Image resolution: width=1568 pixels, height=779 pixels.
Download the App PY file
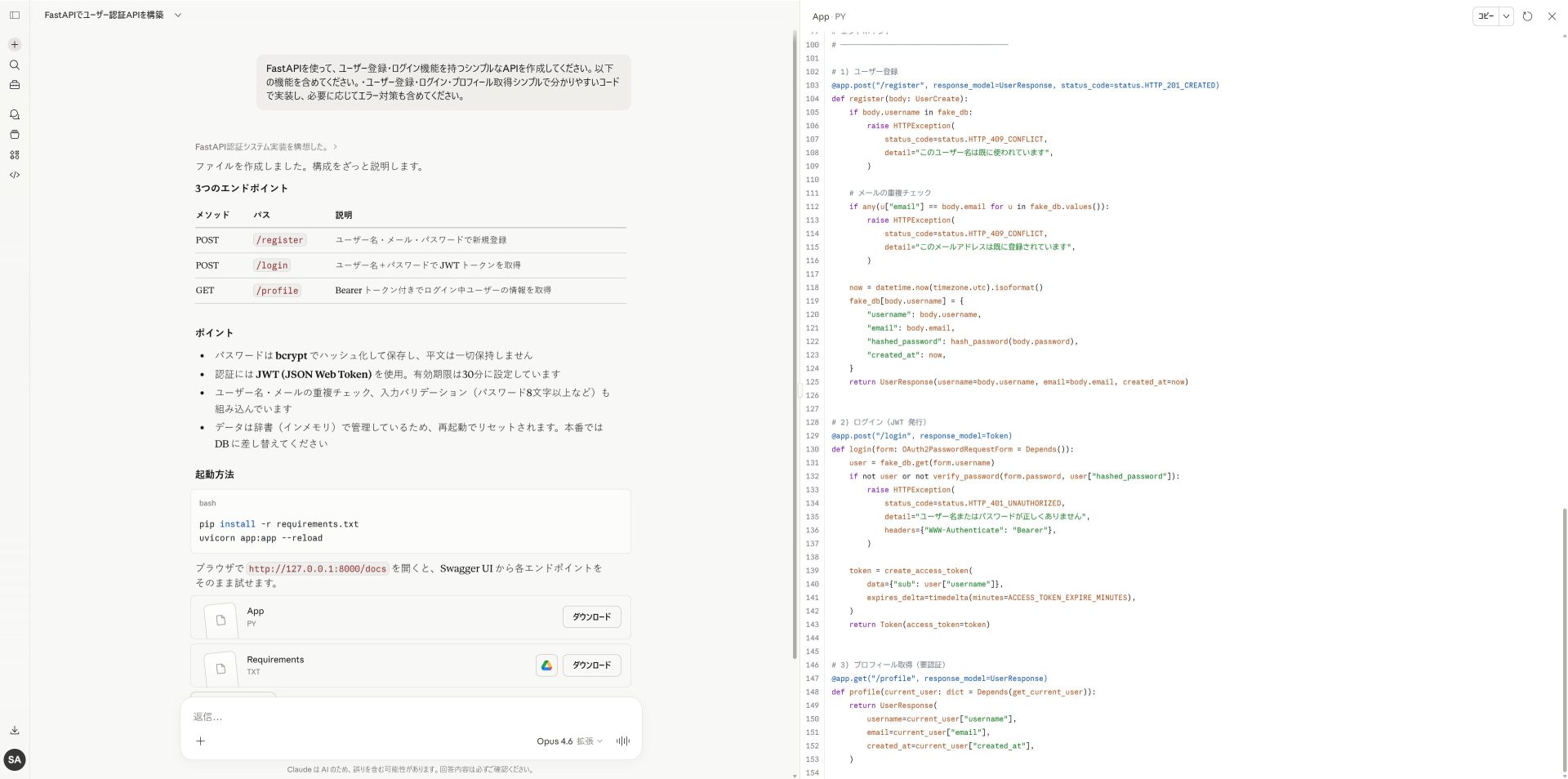[x=591, y=617]
